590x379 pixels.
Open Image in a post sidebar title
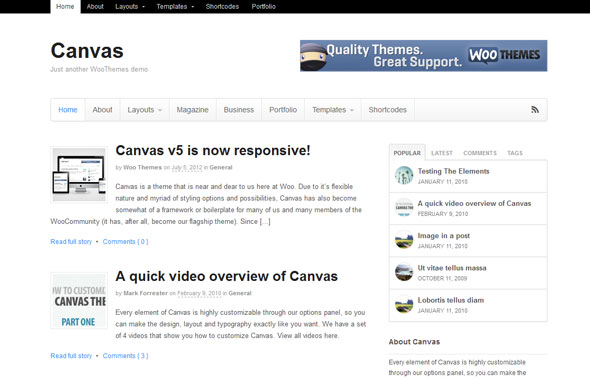(x=444, y=236)
